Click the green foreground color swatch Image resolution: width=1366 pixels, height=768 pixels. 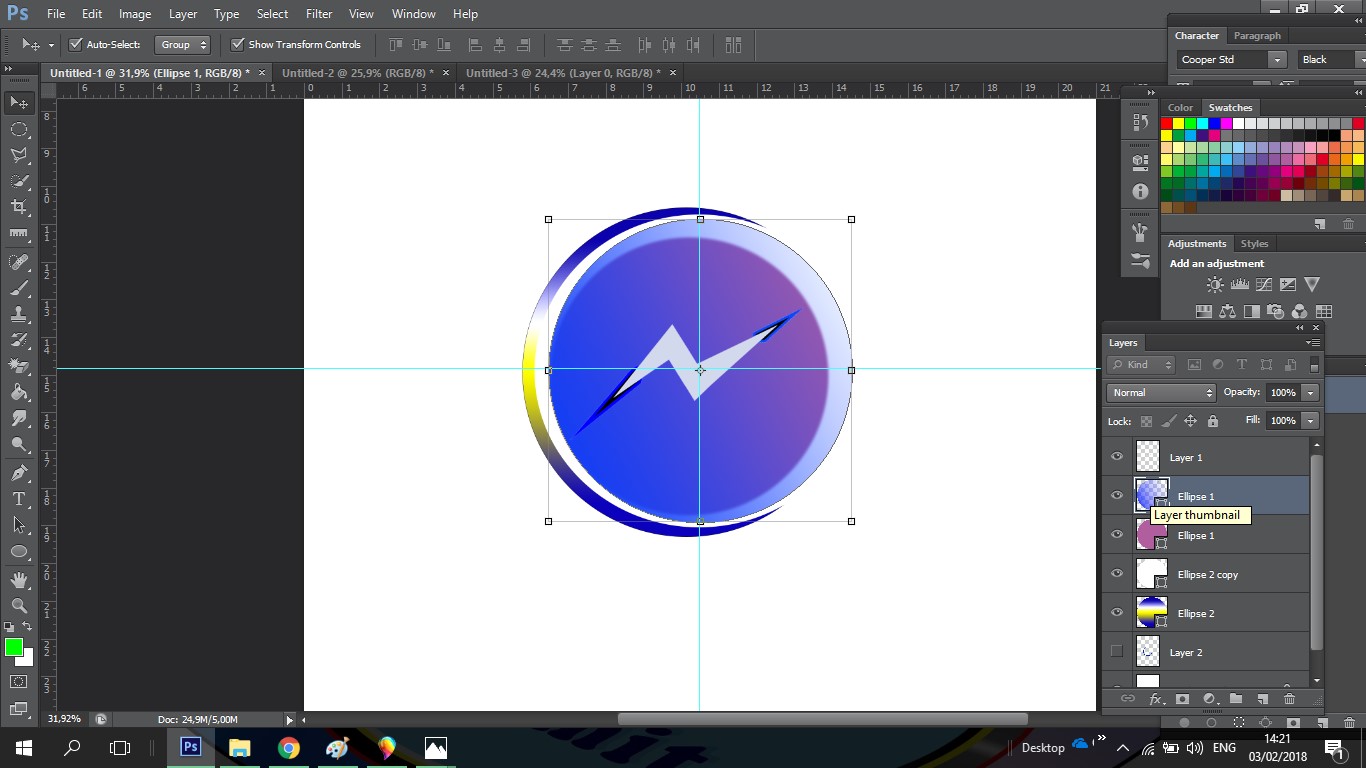tap(14, 648)
